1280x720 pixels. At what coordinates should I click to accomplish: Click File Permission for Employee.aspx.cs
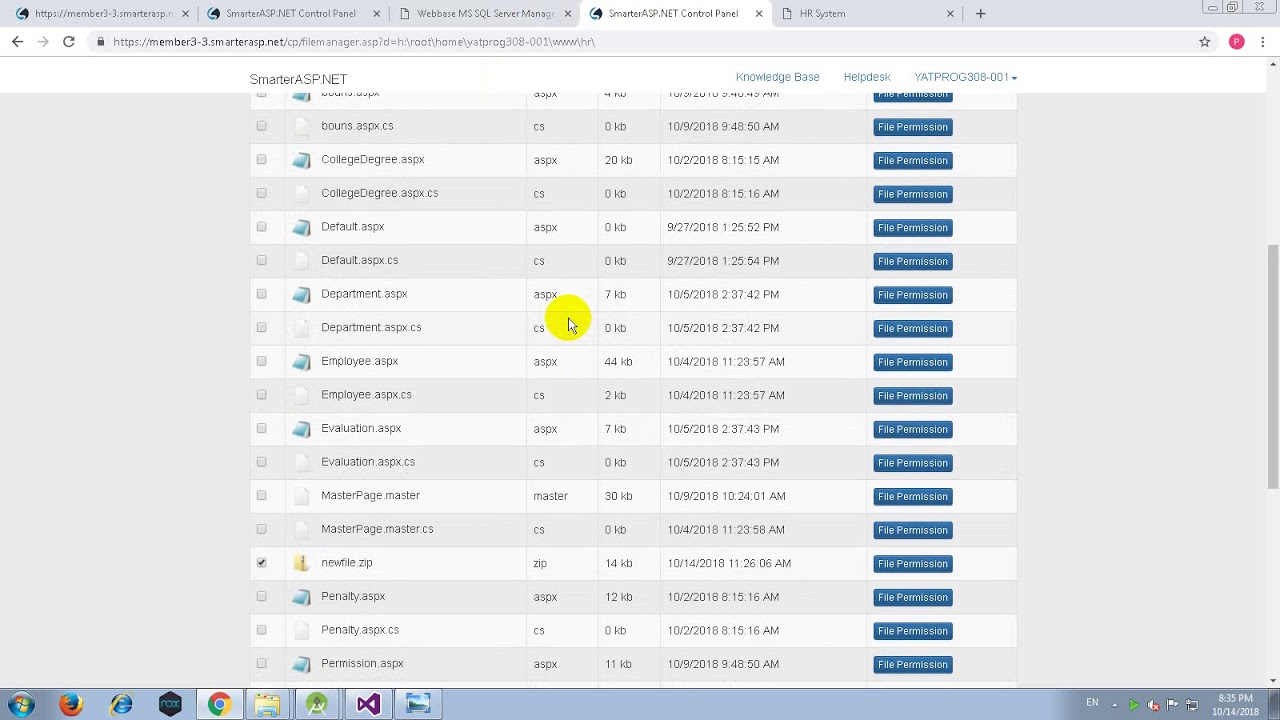point(912,396)
